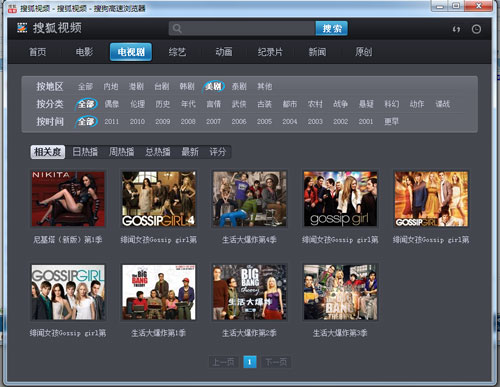Open the 生活大爆炸第1季 poster thumbnail
The image size is (500, 387).
coord(159,292)
